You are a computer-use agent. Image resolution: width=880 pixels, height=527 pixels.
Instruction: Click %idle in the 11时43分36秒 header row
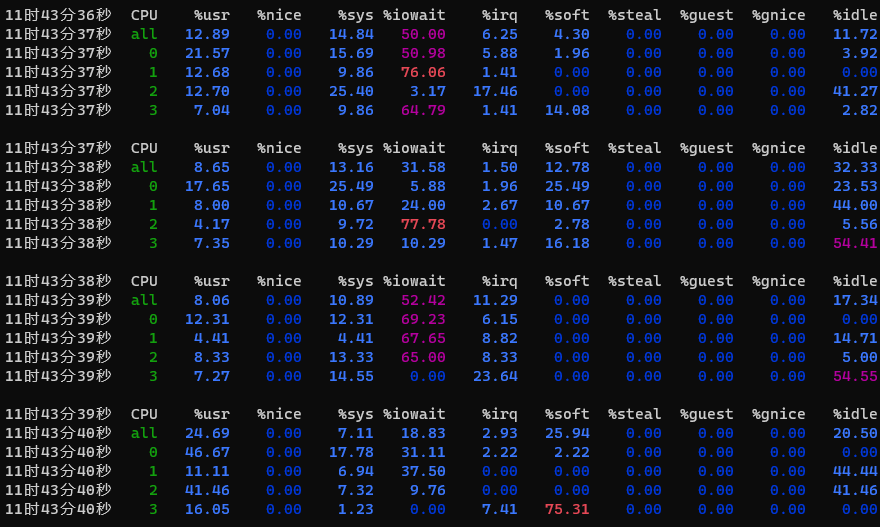[x=855, y=15]
